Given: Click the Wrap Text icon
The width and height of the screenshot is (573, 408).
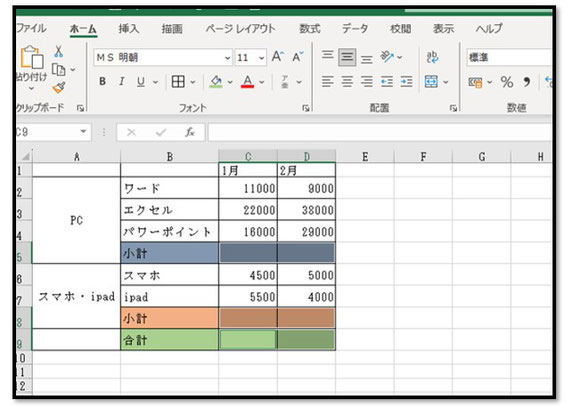Looking at the screenshot, I should click(432, 57).
